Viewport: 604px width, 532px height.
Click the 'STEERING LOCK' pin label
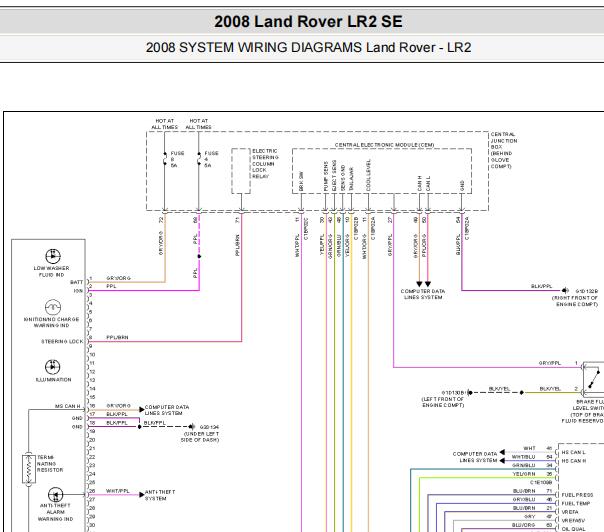62,341
